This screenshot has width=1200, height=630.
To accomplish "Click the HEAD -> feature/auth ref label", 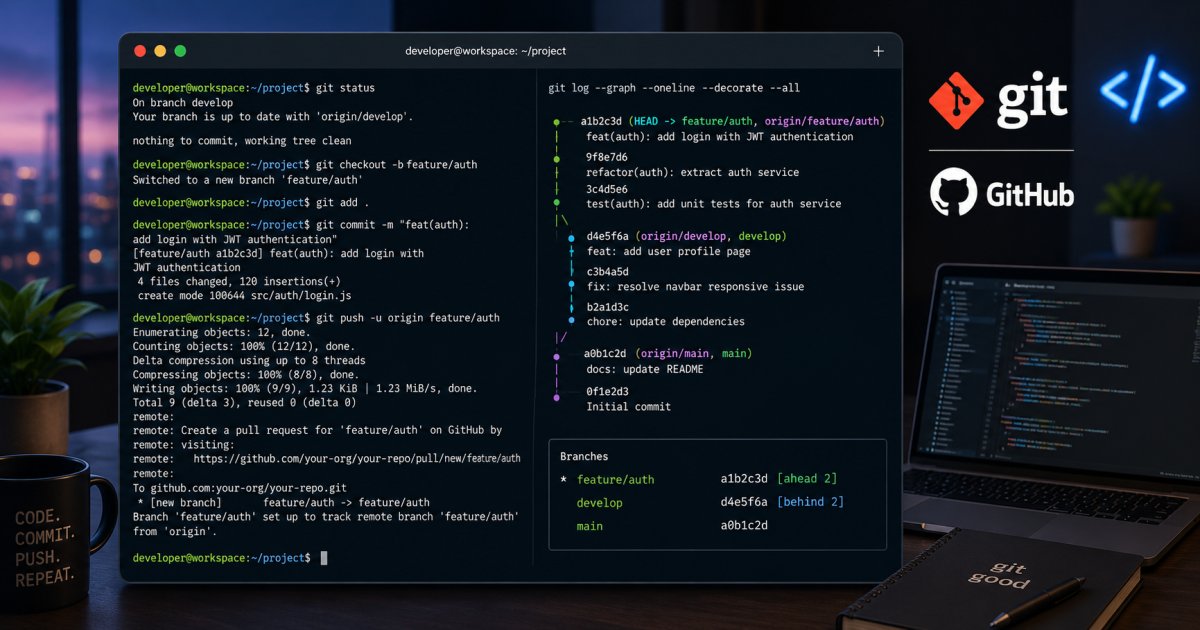I will 692,121.
